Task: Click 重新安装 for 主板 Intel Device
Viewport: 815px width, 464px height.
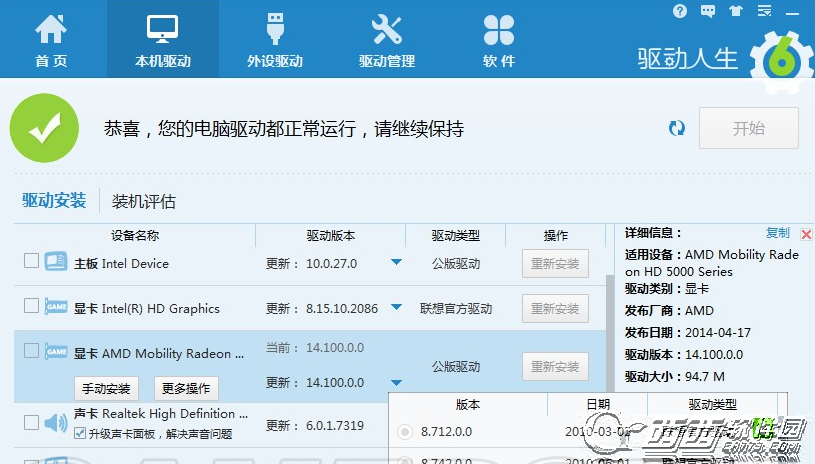Action: [x=555, y=263]
